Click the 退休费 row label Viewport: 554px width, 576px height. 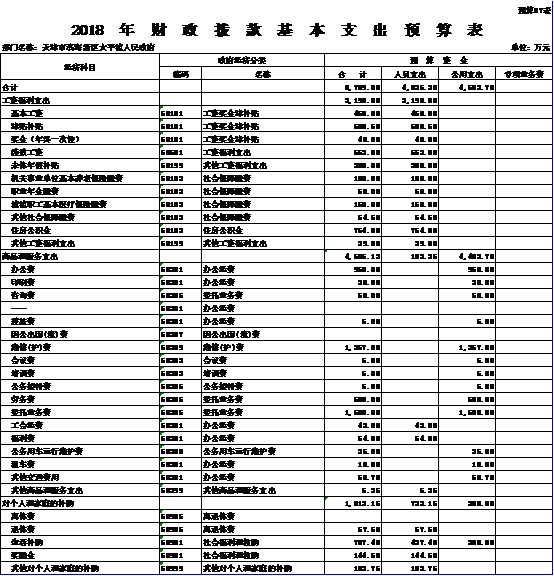23,529
